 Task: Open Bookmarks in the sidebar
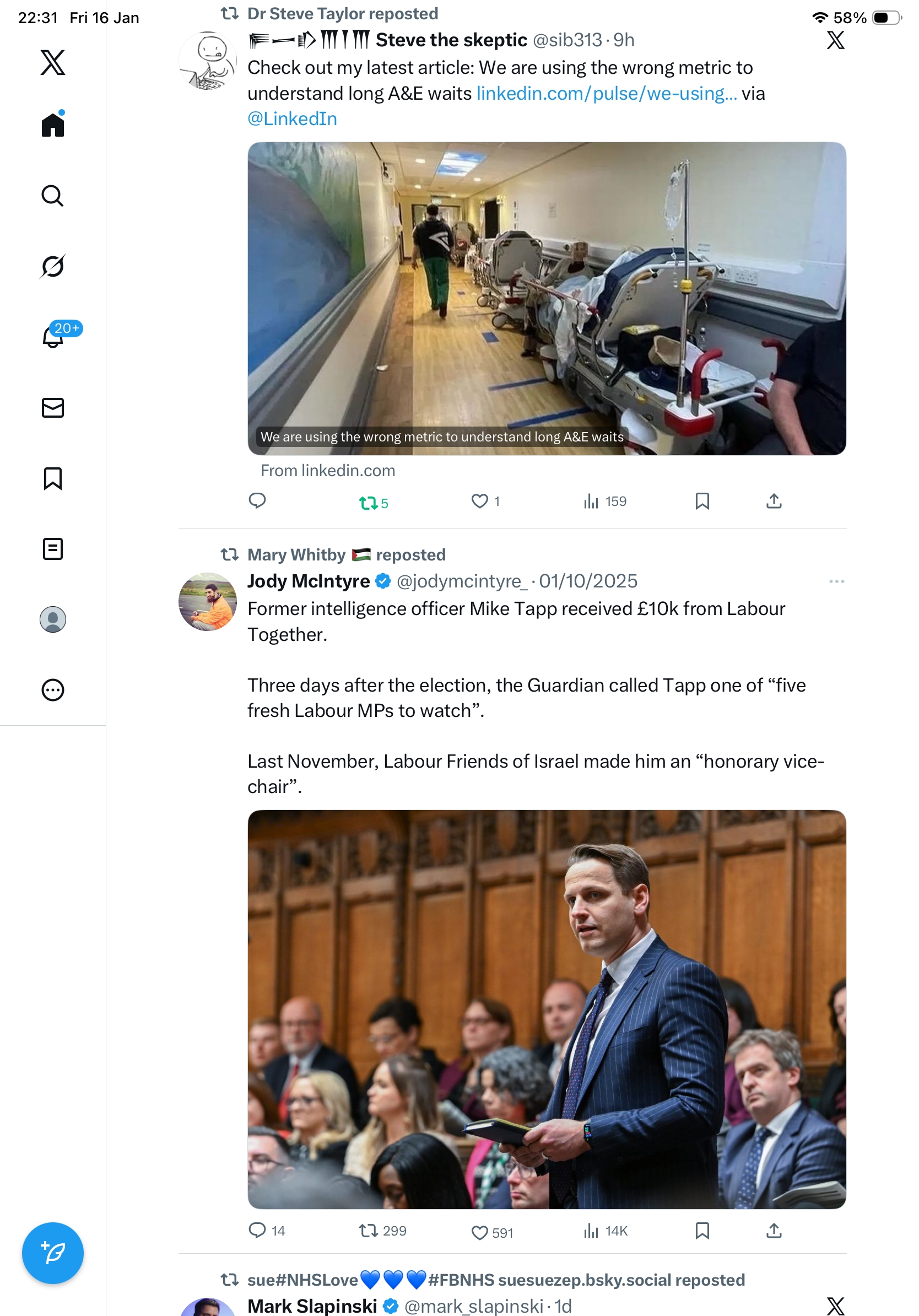[53, 478]
